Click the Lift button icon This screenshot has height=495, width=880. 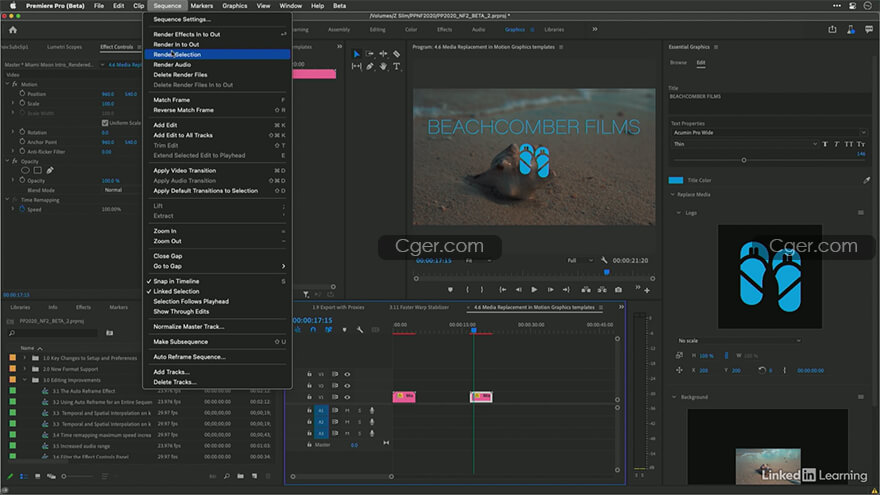point(586,290)
